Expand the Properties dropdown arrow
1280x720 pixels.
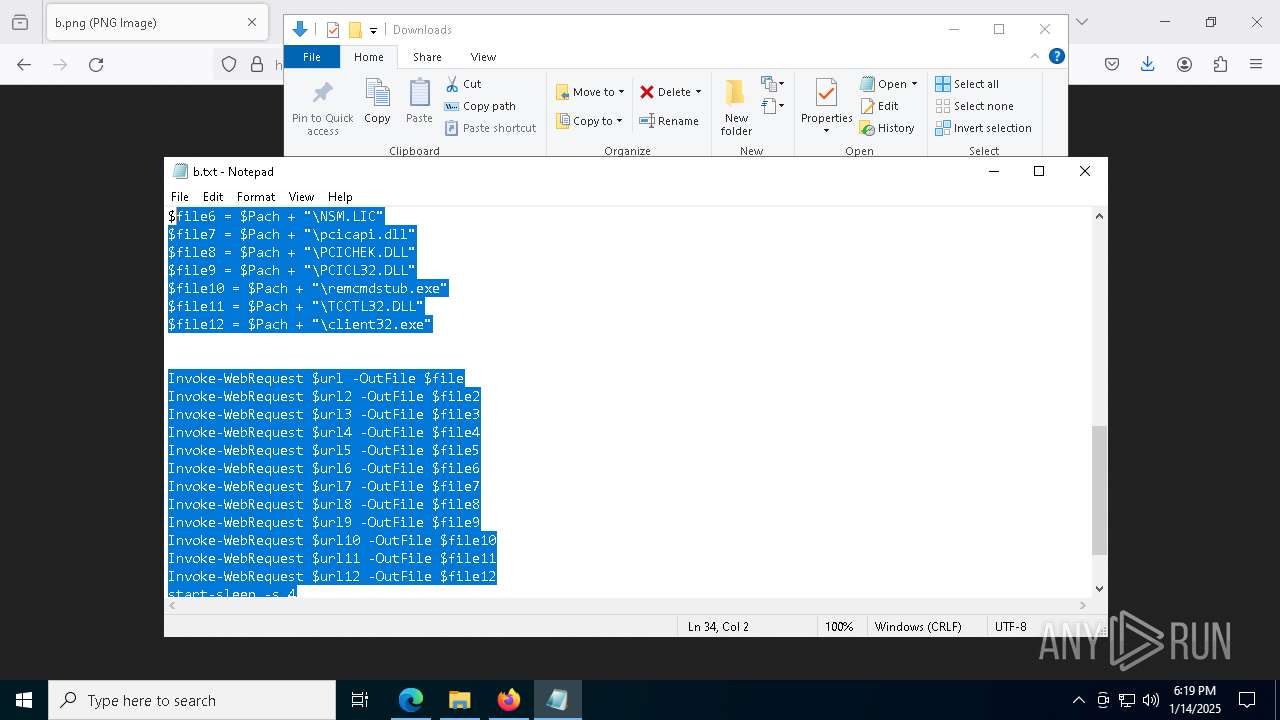point(826,130)
